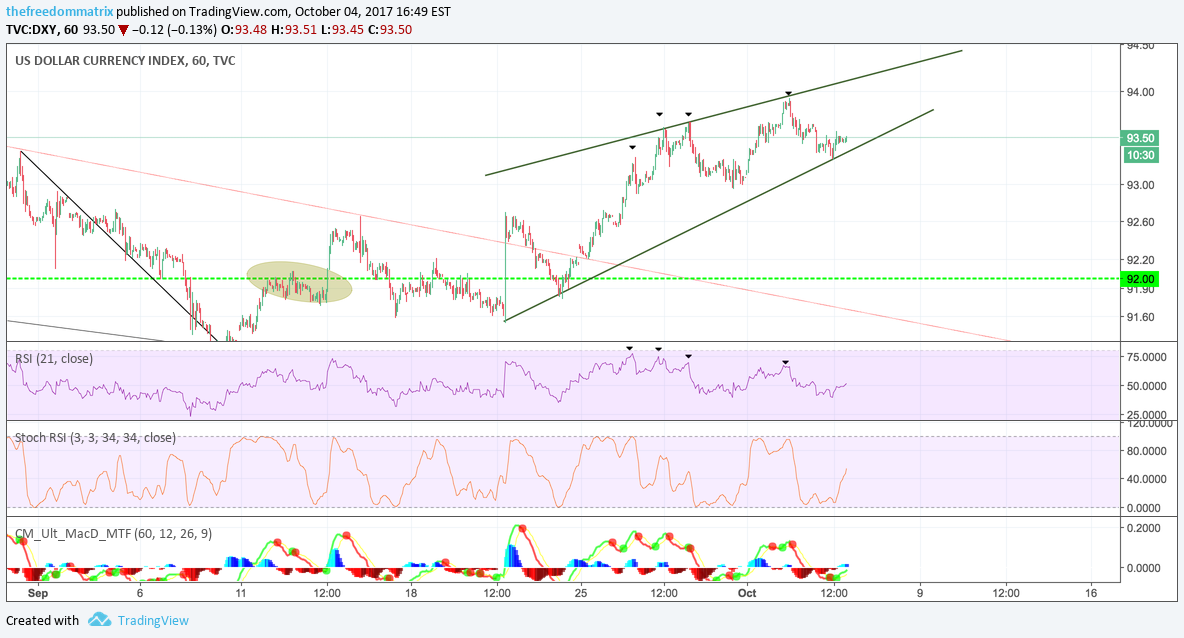Click the 25 date label on time axis

click(x=581, y=593)
